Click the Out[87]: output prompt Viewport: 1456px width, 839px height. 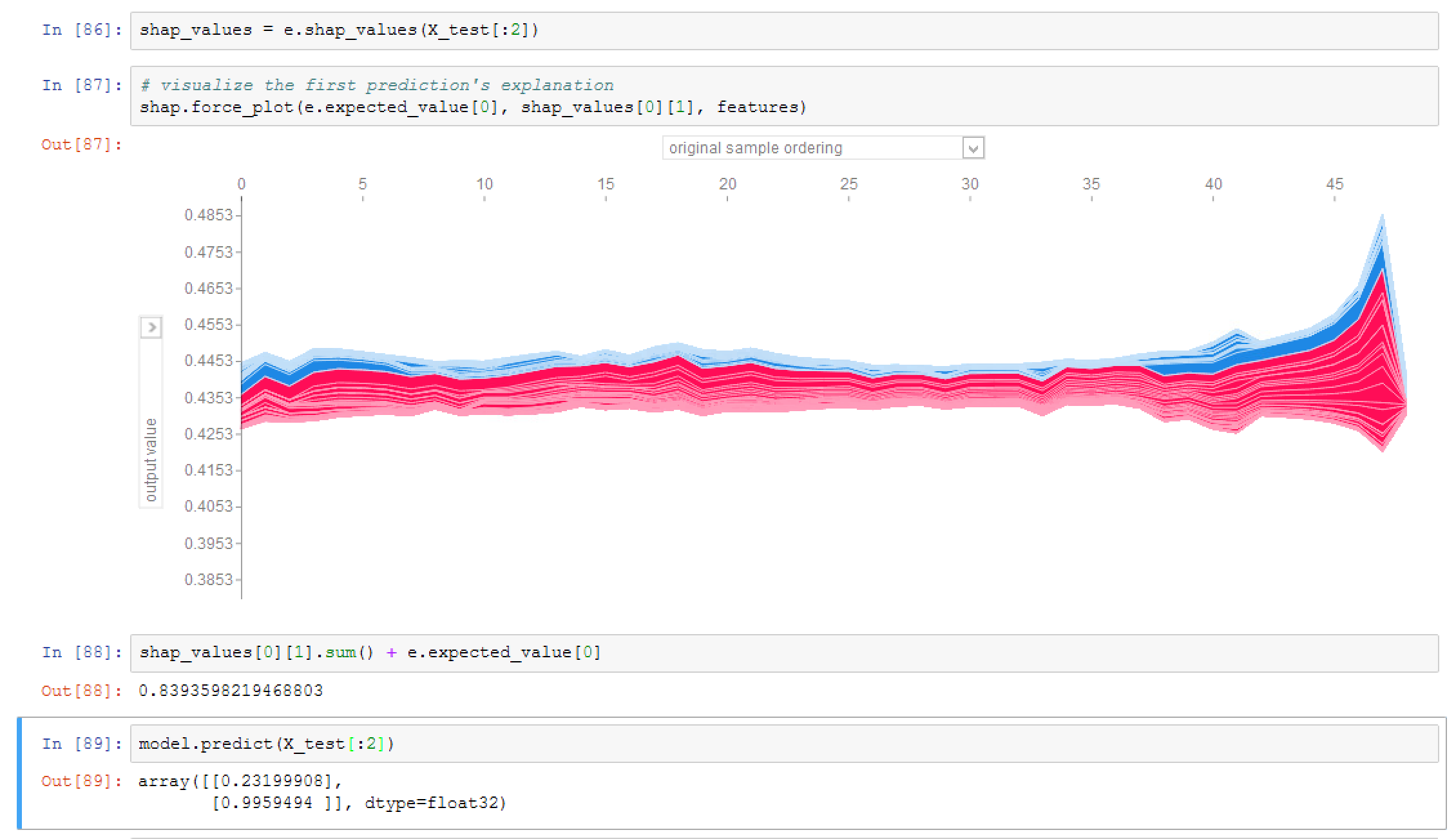82,144
